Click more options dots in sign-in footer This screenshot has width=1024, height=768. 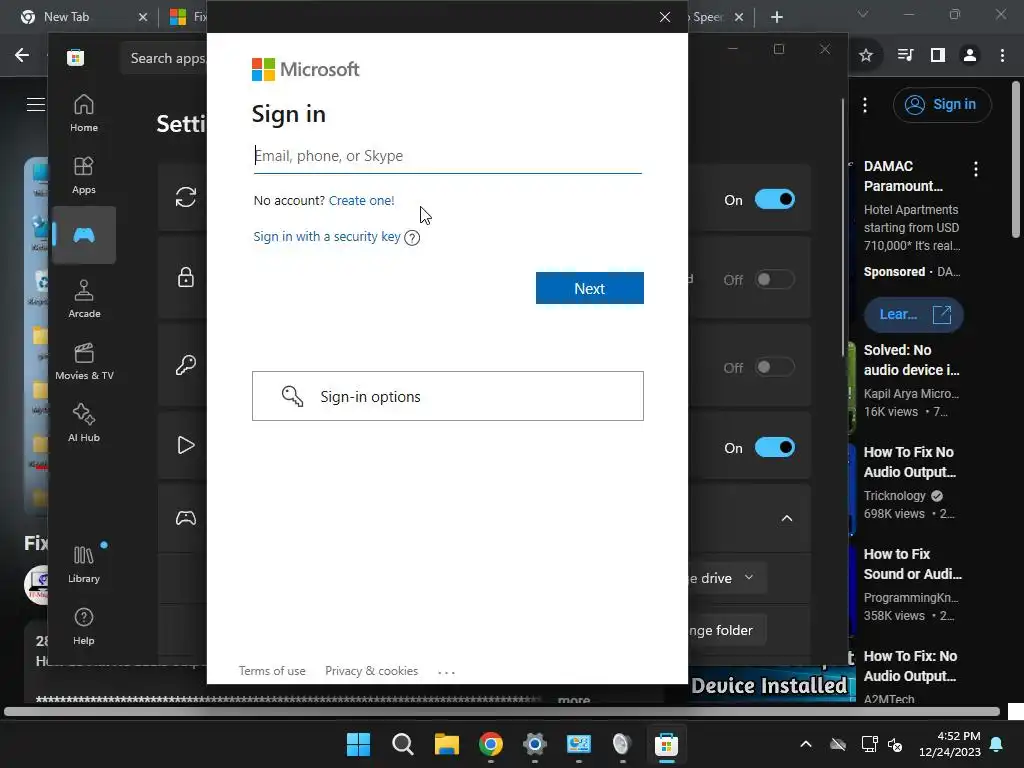pyautogui.click(x=447, y=671)
